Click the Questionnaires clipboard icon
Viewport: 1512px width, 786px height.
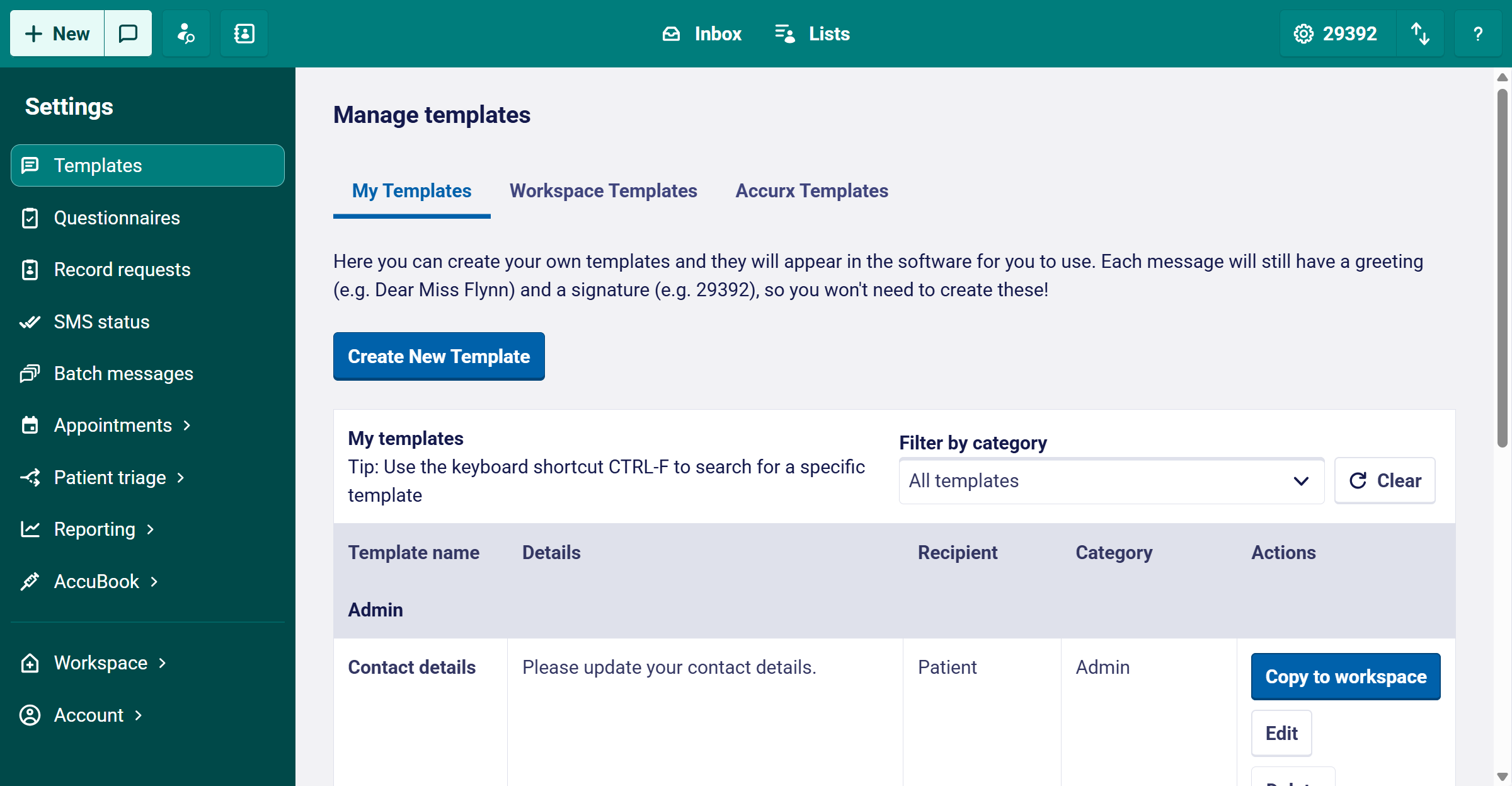30,217
